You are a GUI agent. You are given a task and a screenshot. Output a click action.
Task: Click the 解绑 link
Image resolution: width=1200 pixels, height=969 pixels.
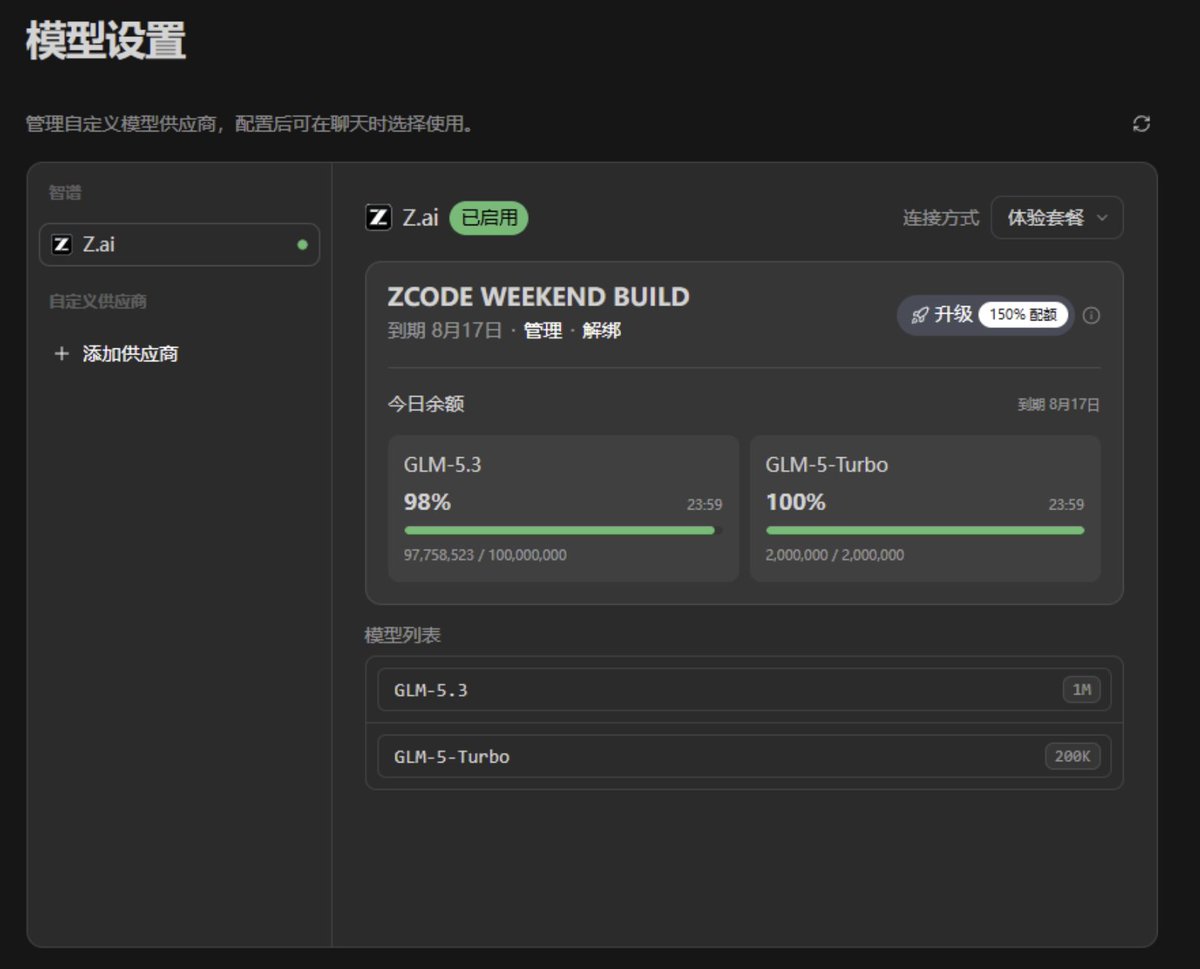click(602, 330)
